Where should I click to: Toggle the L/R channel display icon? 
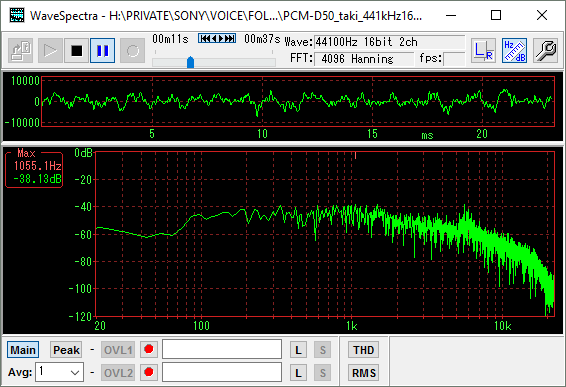coord(483,51)
